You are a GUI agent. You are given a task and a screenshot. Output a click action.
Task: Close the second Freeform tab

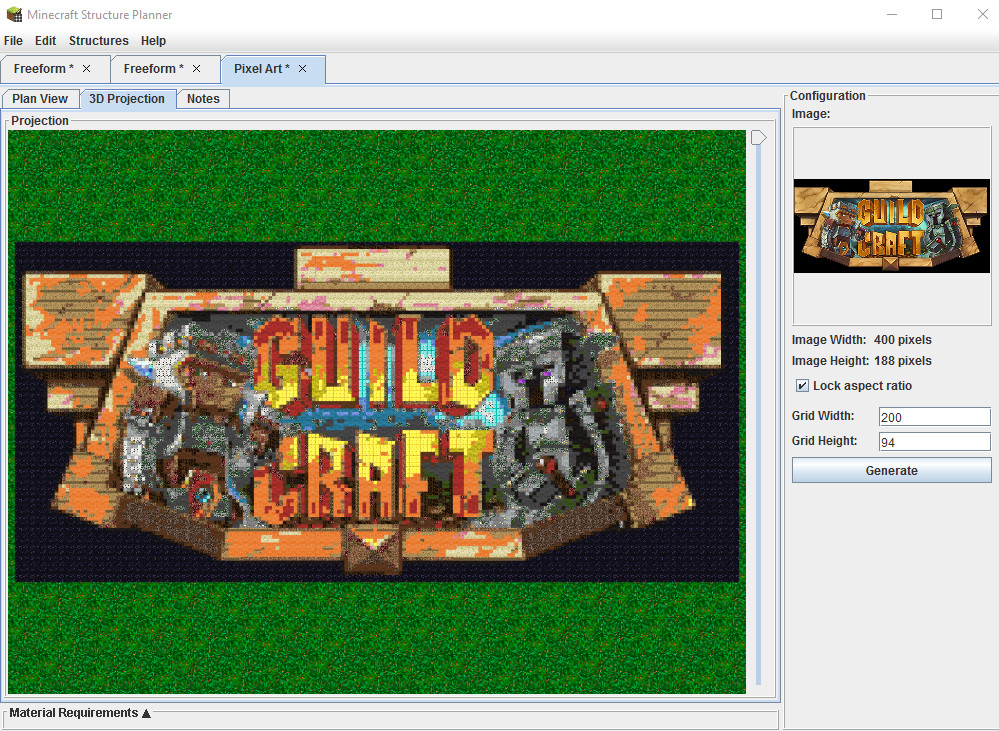click(197, 69)
